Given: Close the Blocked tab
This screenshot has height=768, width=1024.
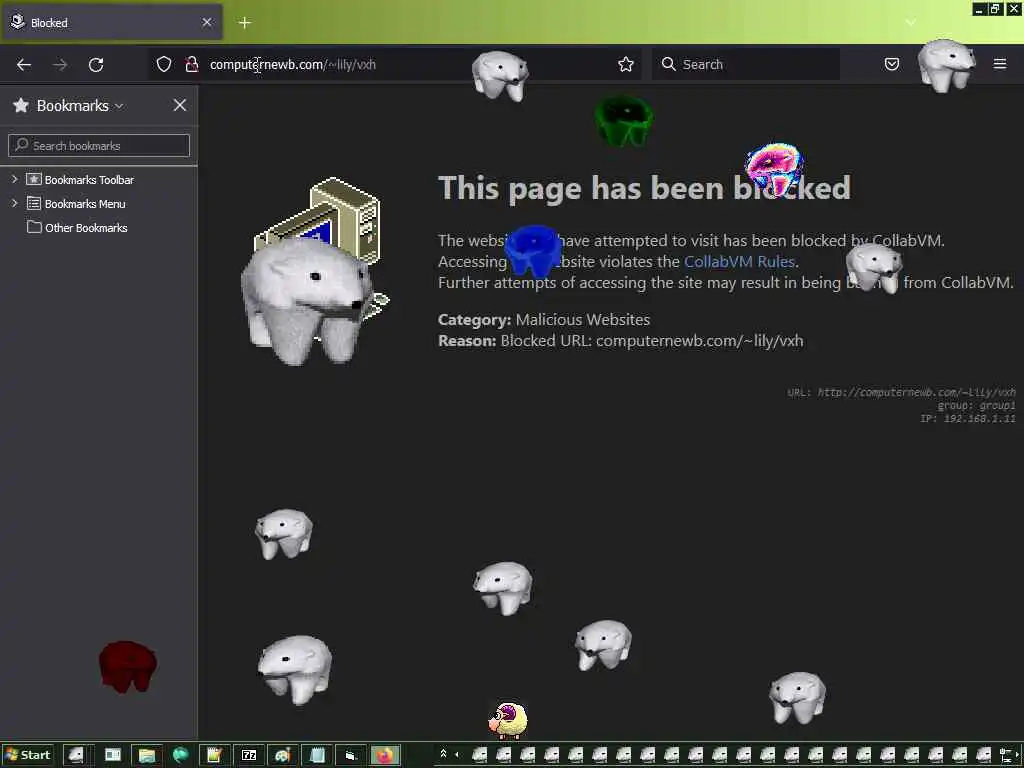Looking at the screenshot, I should coord(206,22).
